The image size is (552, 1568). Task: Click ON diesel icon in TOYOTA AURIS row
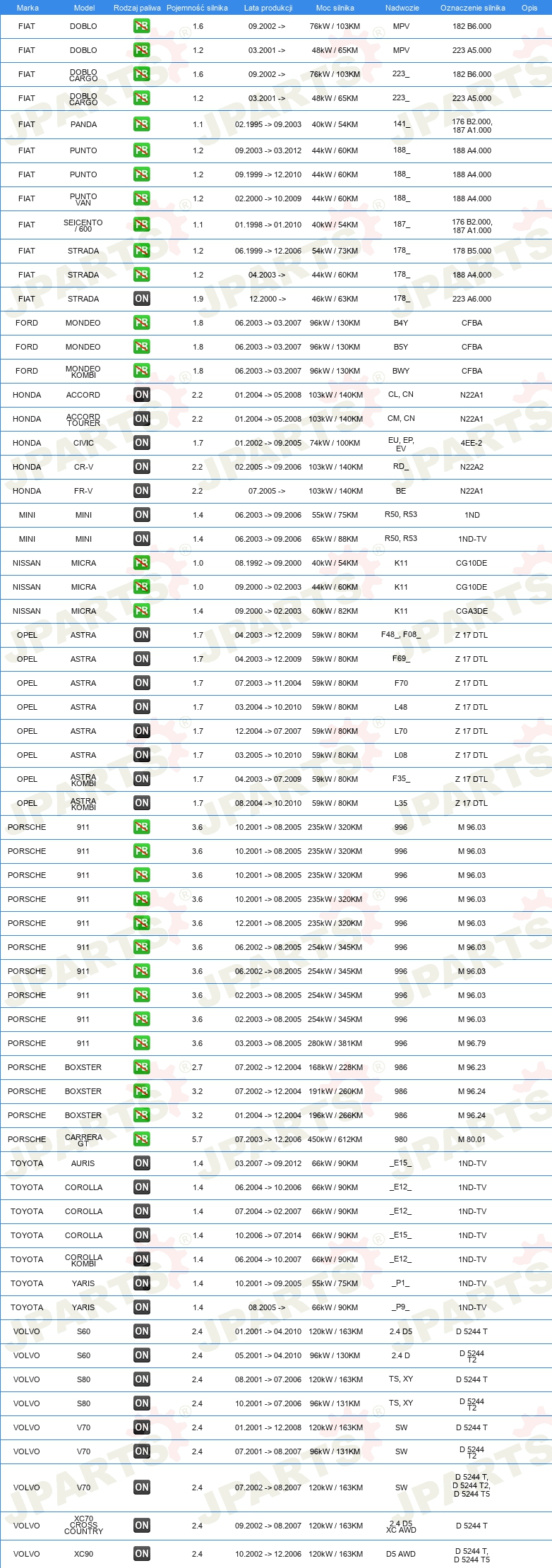141,1163
